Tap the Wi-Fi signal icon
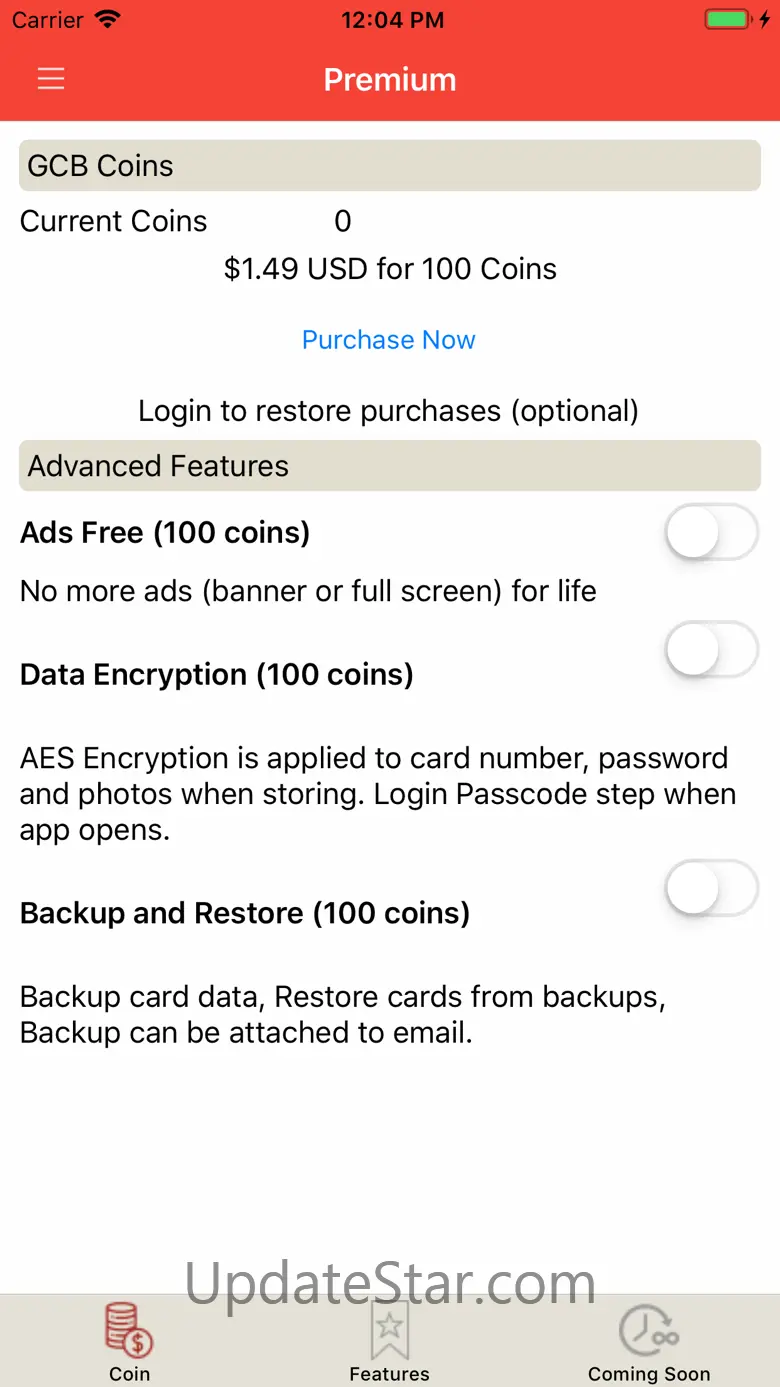This screenshot has height=1387, width=780. (106, 20)
